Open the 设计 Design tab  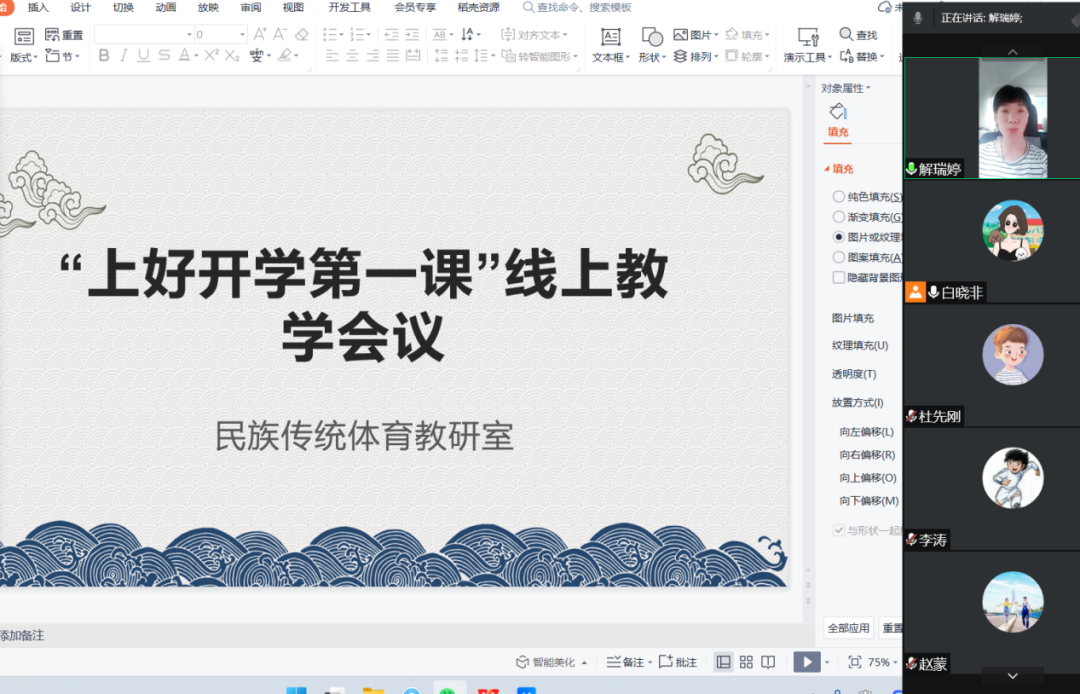(81, 7)
